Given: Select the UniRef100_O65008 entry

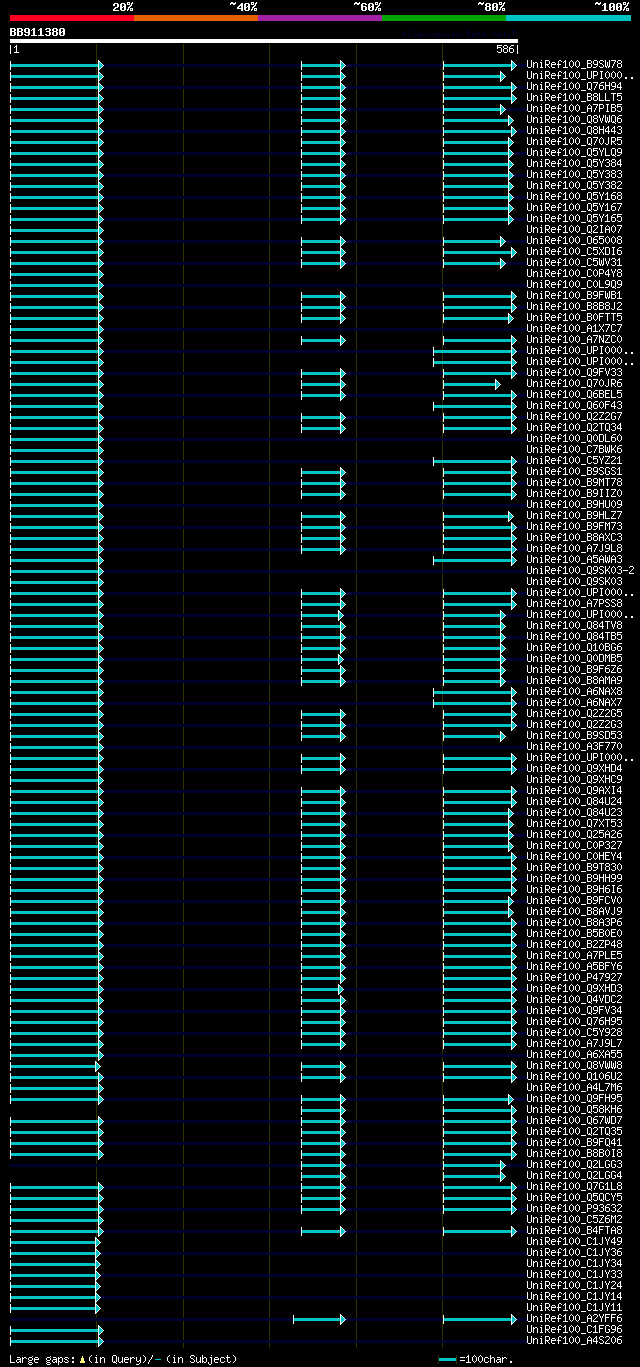Looking at the screenshot, I should click(574, 240).
